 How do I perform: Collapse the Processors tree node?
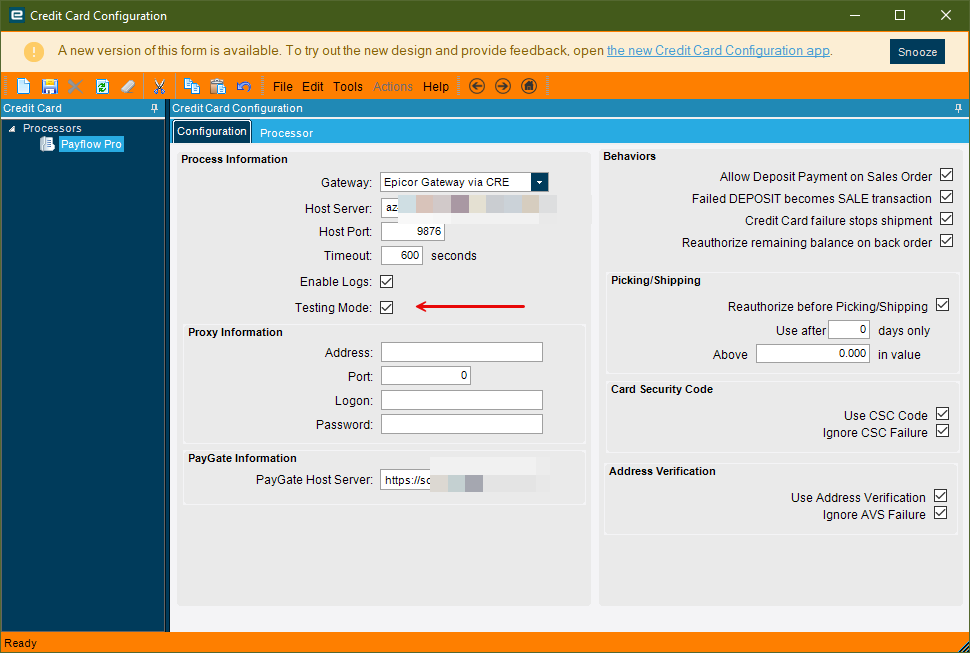(12, 129)
